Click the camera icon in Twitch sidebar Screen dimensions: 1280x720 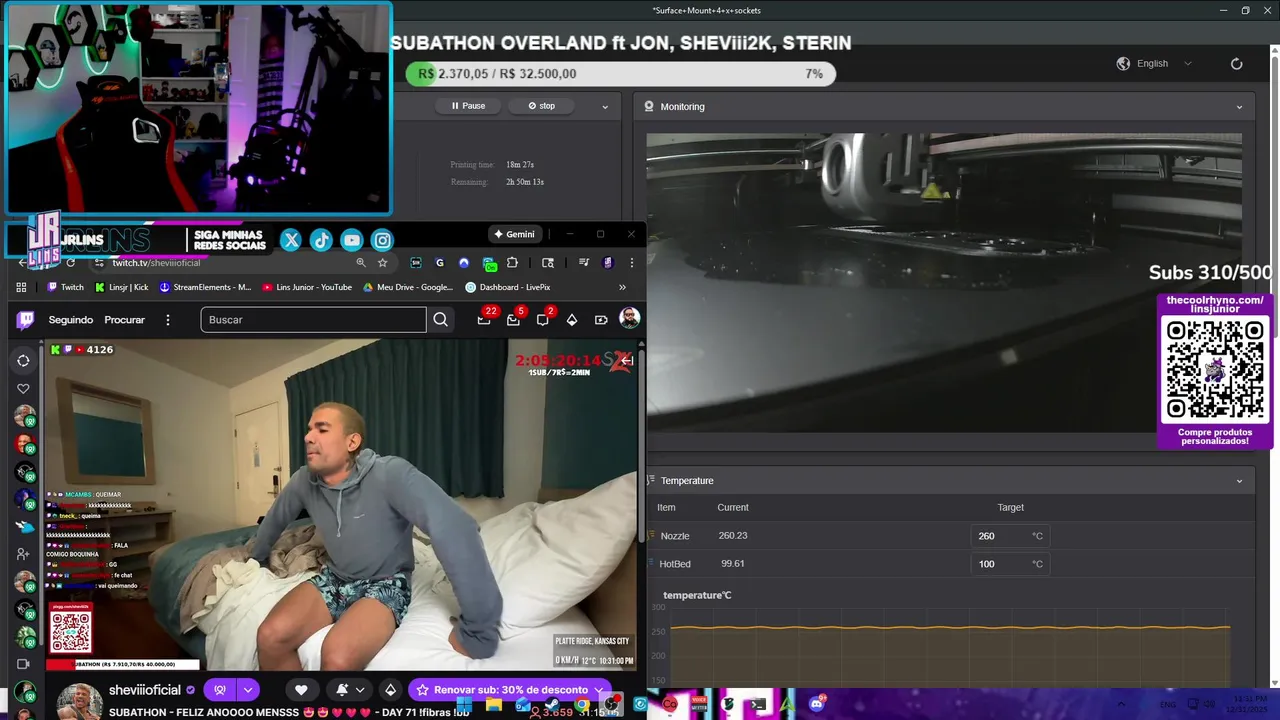[23, 664]
